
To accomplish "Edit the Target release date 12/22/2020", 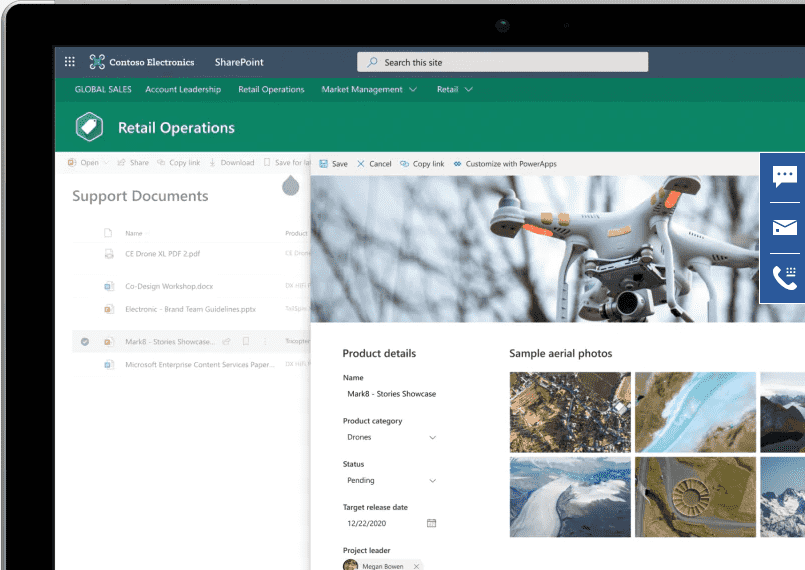I will [367, 523].
